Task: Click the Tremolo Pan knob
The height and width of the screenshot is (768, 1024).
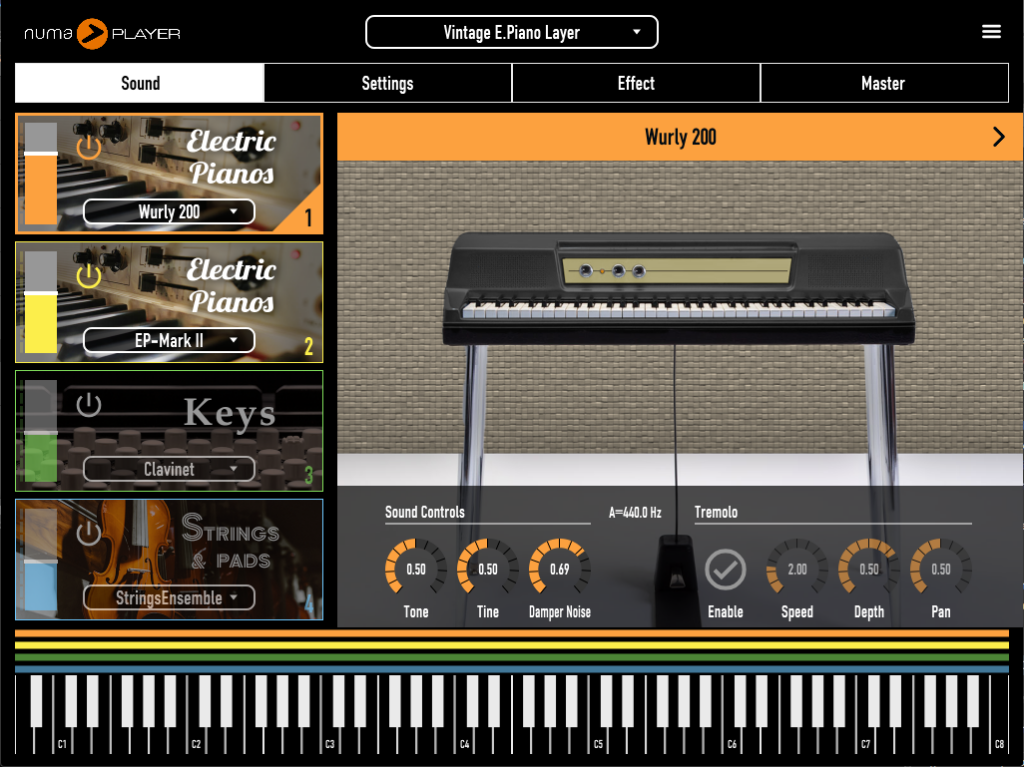Action: [941, 568]
